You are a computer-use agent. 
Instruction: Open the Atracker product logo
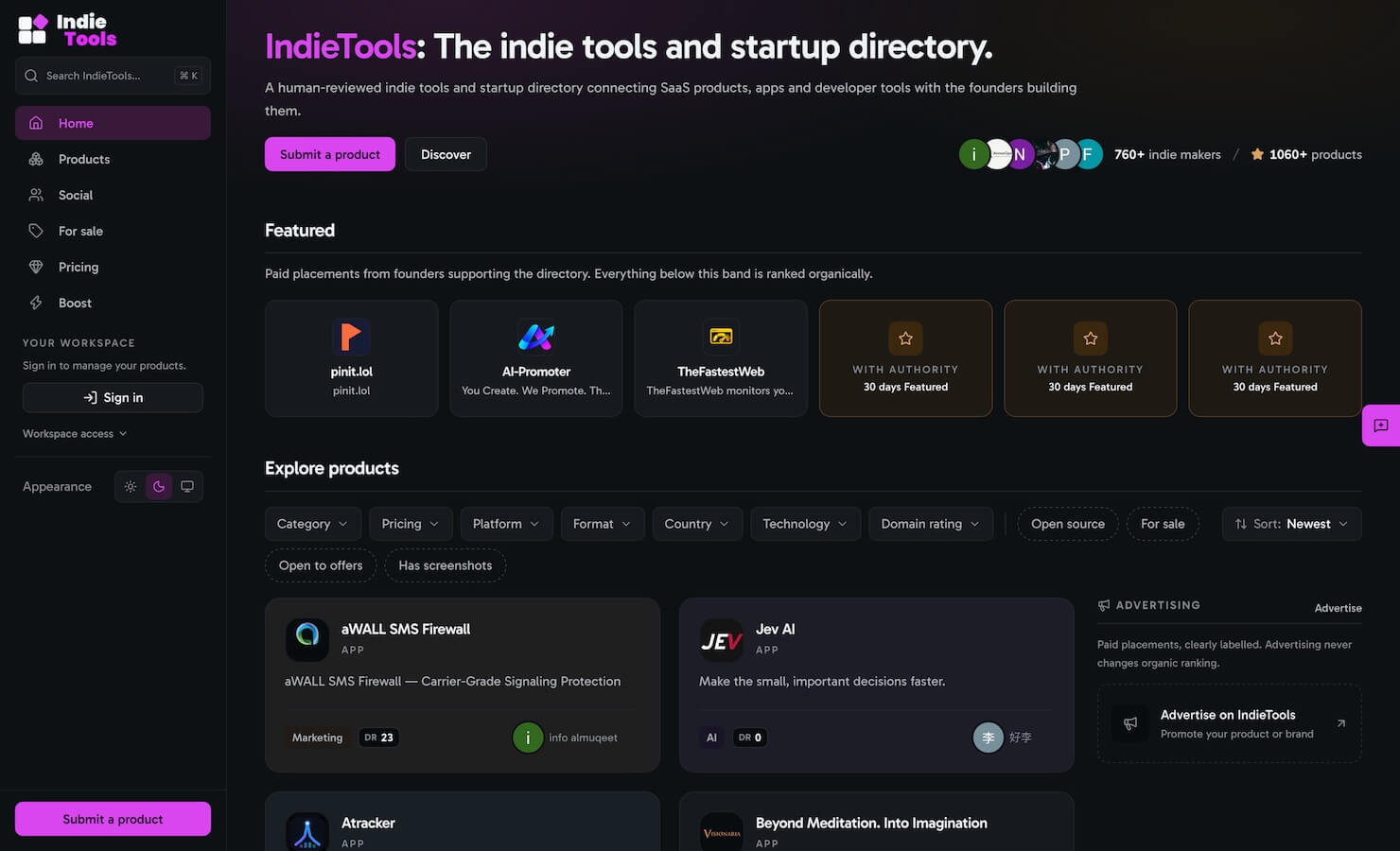306,832
